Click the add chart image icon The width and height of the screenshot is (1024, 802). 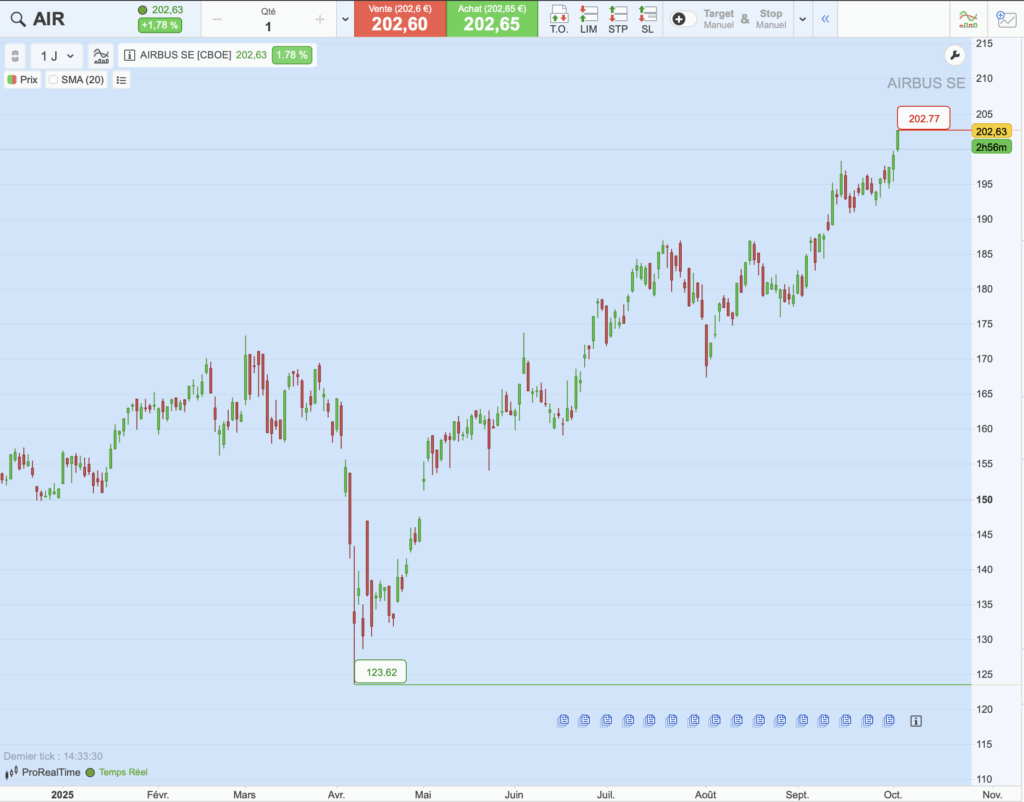[x=1005, y=19]
